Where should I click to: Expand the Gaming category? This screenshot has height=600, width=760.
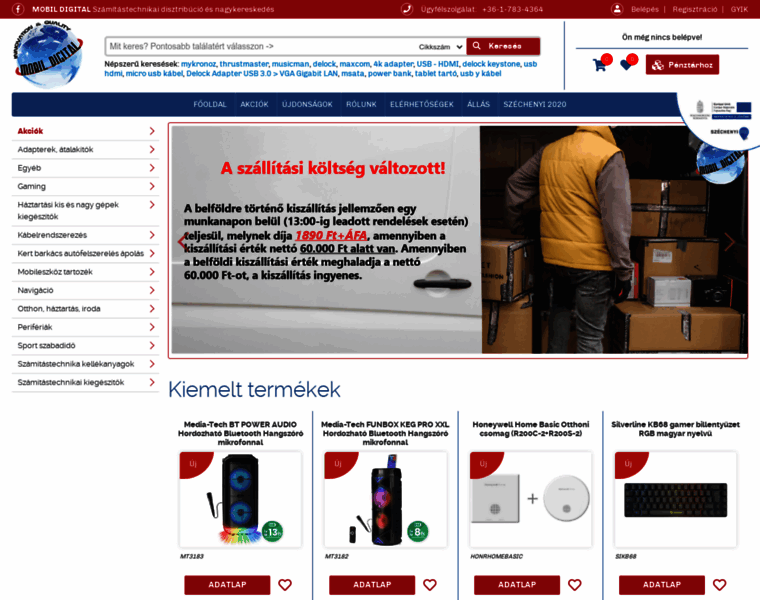click(152, 186)
